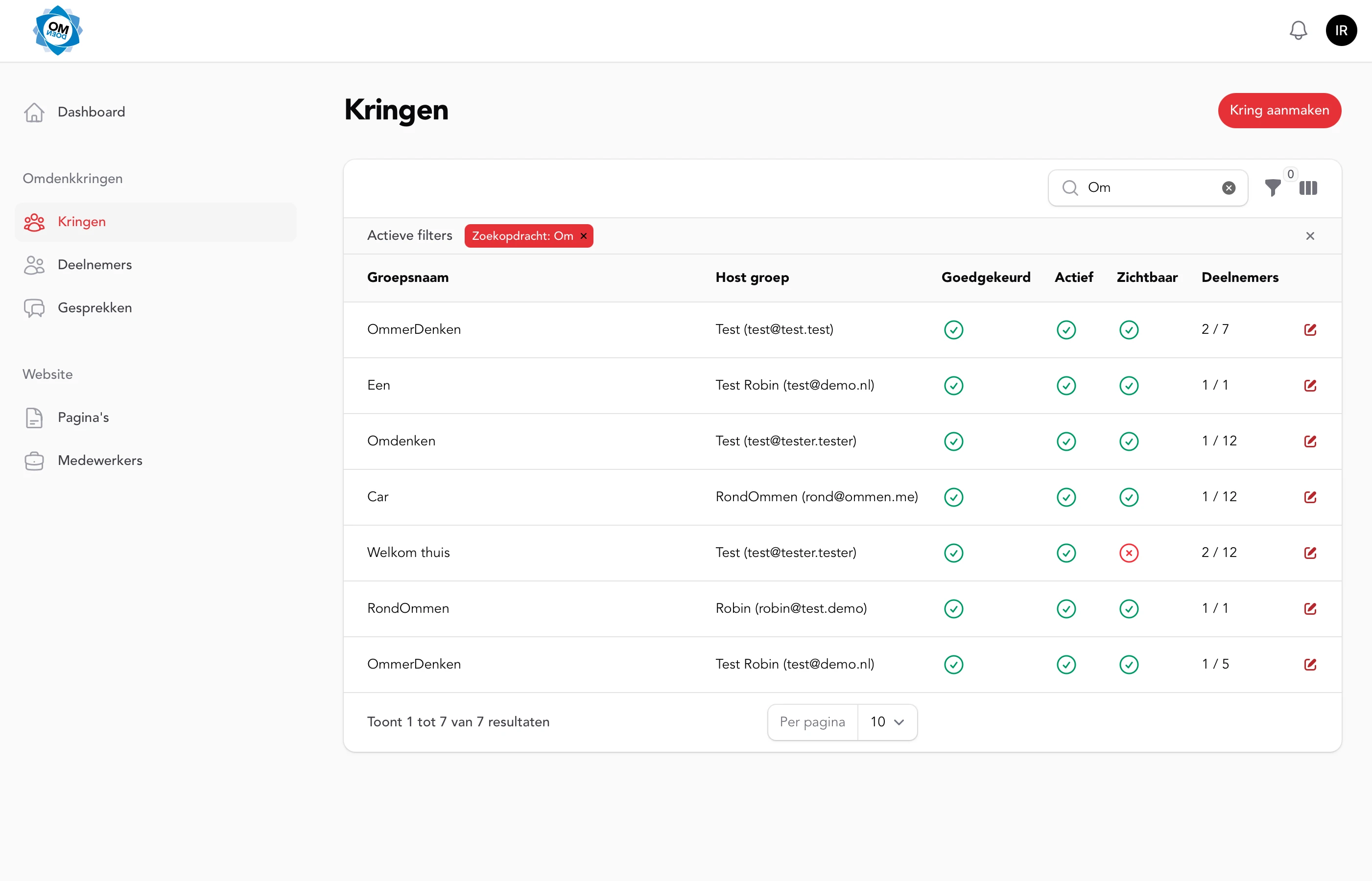Viewport: 1372px width, 881px height.
Task: Open the Per pagina dropdown
Action: point(886,722)
